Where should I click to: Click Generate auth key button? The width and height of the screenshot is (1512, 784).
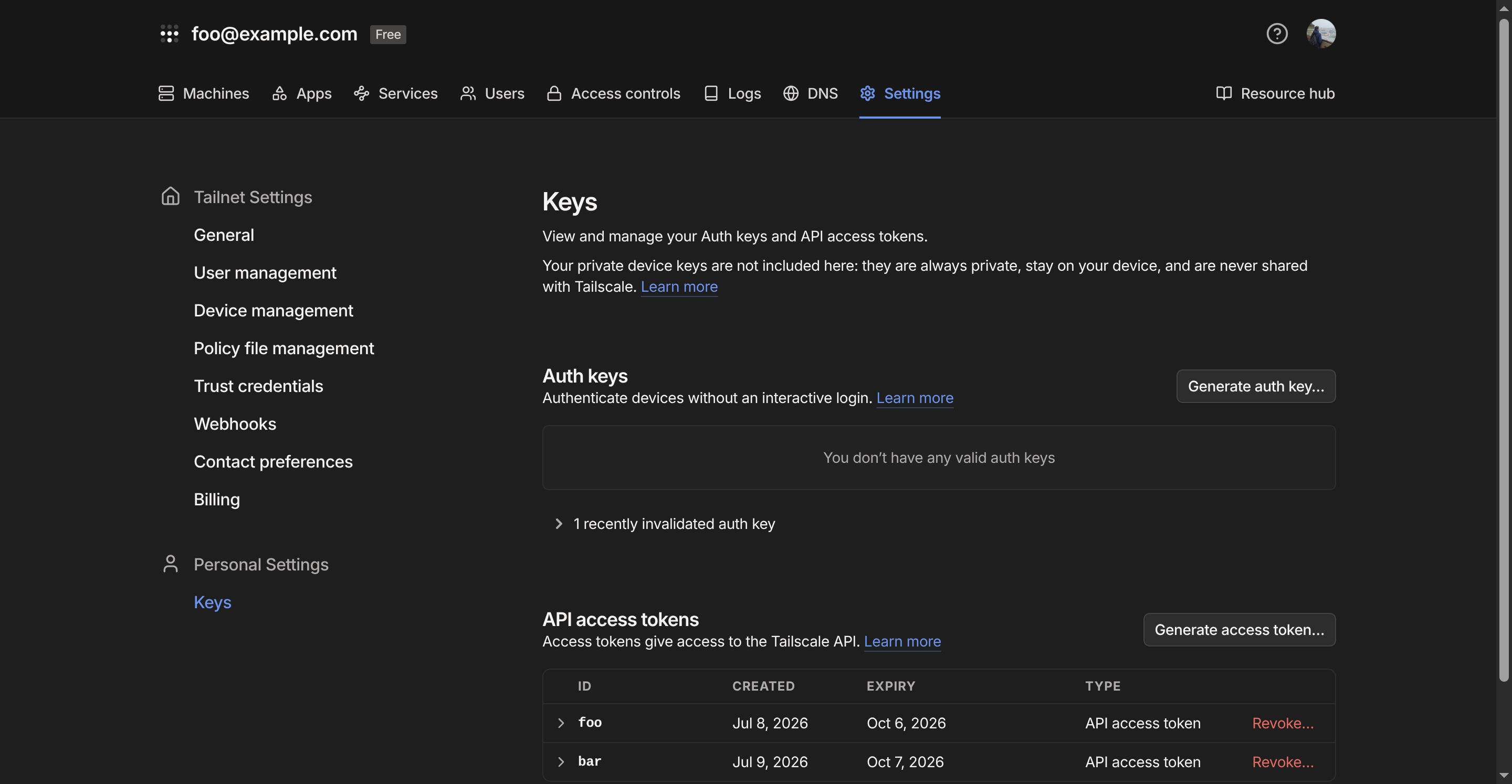1255,386
